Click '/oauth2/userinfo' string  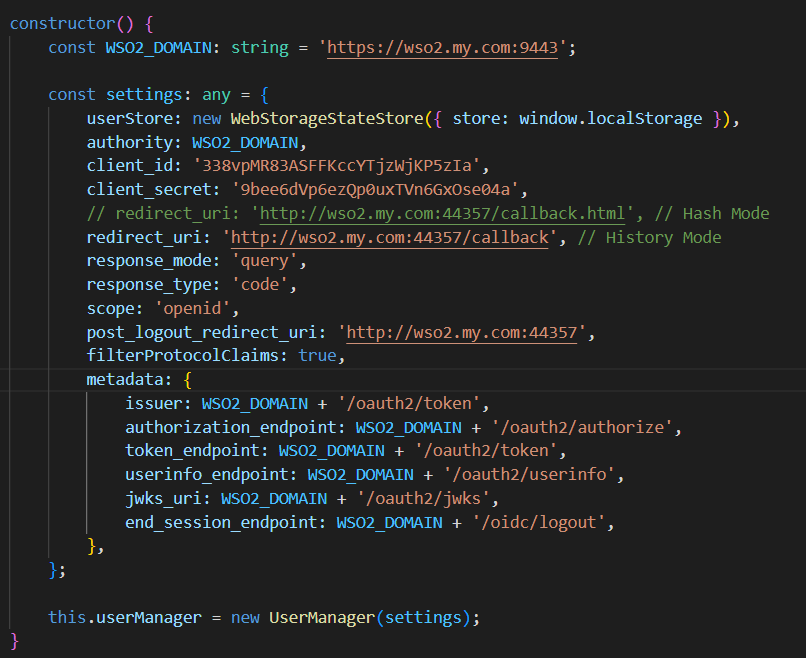(x=528, y=474)
